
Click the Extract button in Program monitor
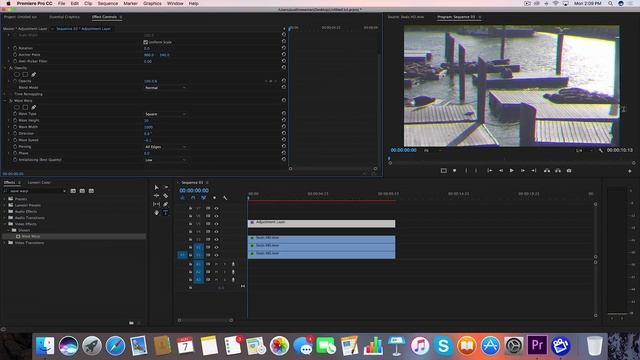point(558,171)
